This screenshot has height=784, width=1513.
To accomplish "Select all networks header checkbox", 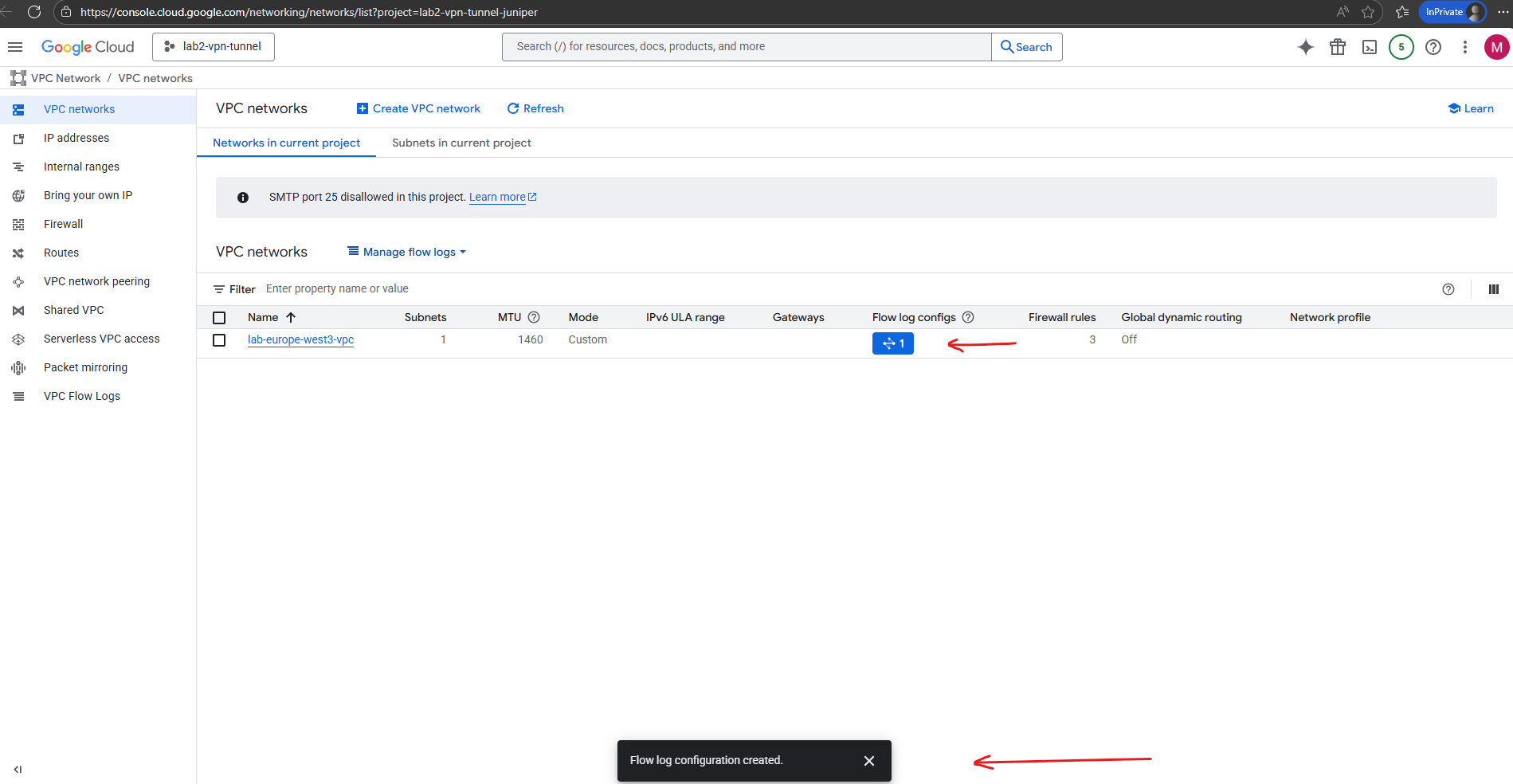I will click(219, 318).
